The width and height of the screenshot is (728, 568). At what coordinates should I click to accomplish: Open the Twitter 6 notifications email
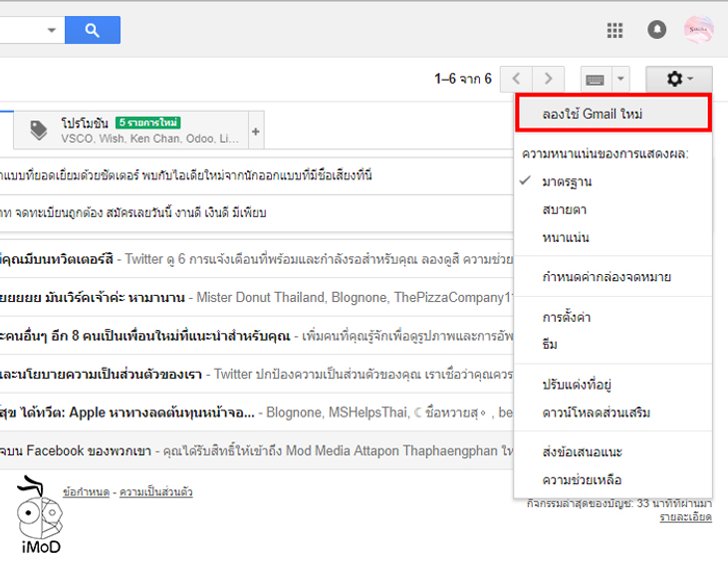[x=256, y=259]
